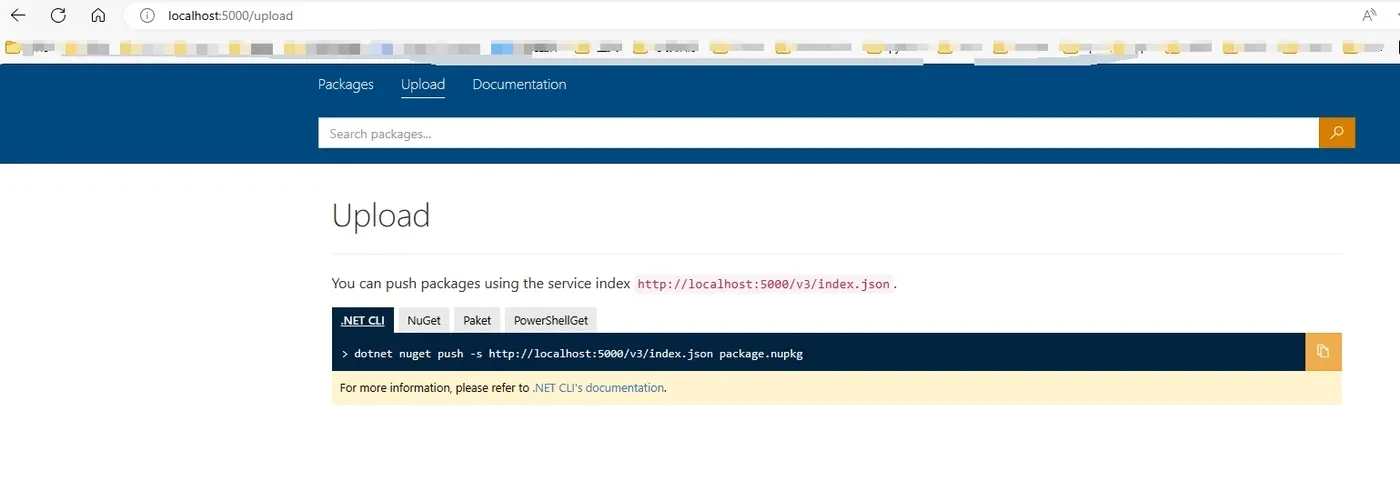Open the leftmost bookmark folder icon
1400x501 pixels.
[x=13, y=47]
